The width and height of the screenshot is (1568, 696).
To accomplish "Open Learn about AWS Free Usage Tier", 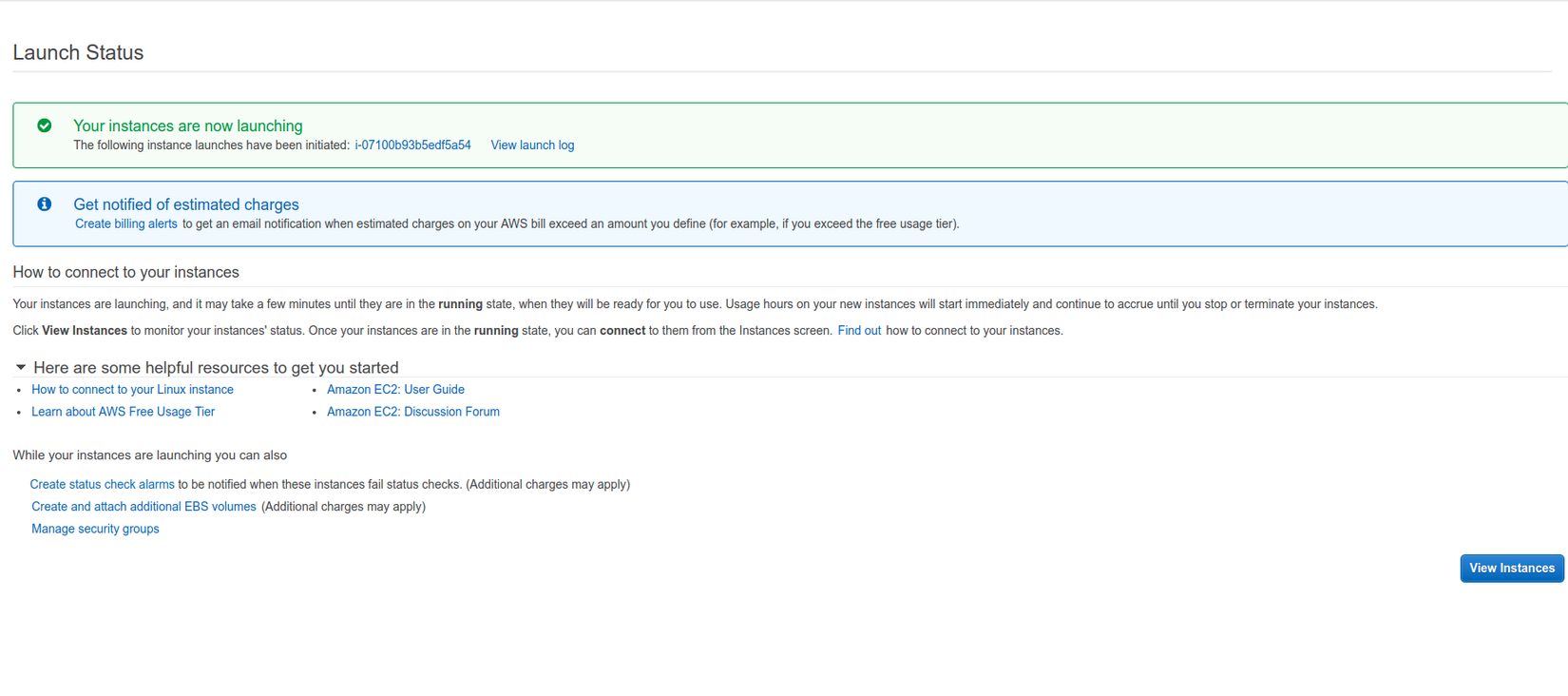I will click(123, 412).
